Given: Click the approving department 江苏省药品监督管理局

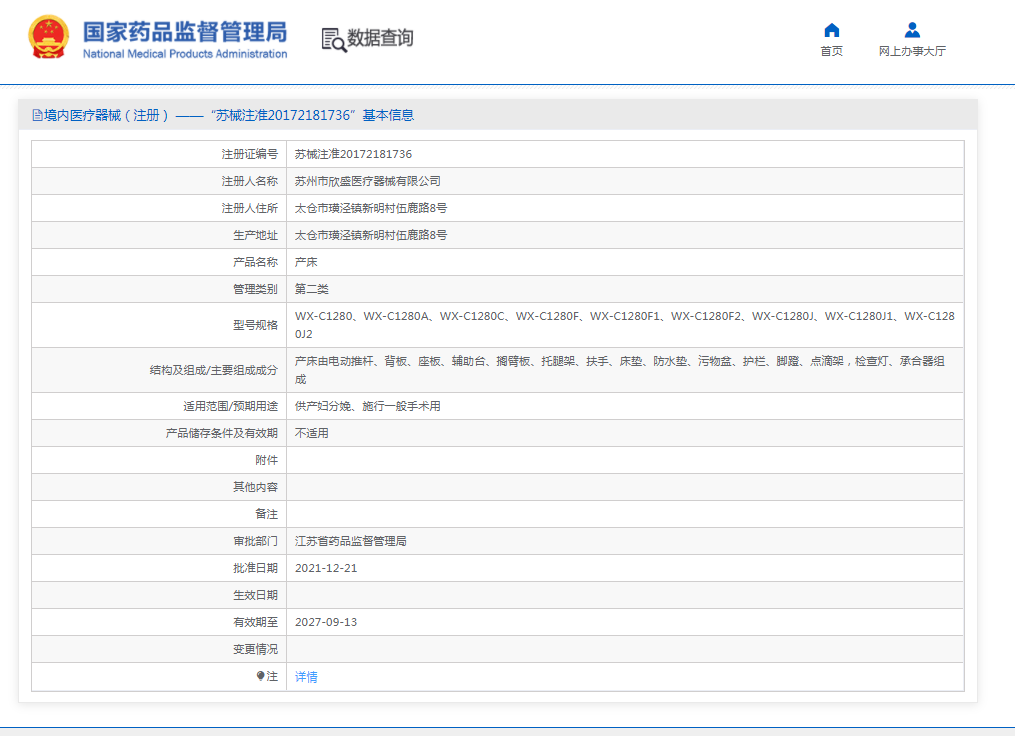Looking at the screenshot, I should tap(350, 541).
